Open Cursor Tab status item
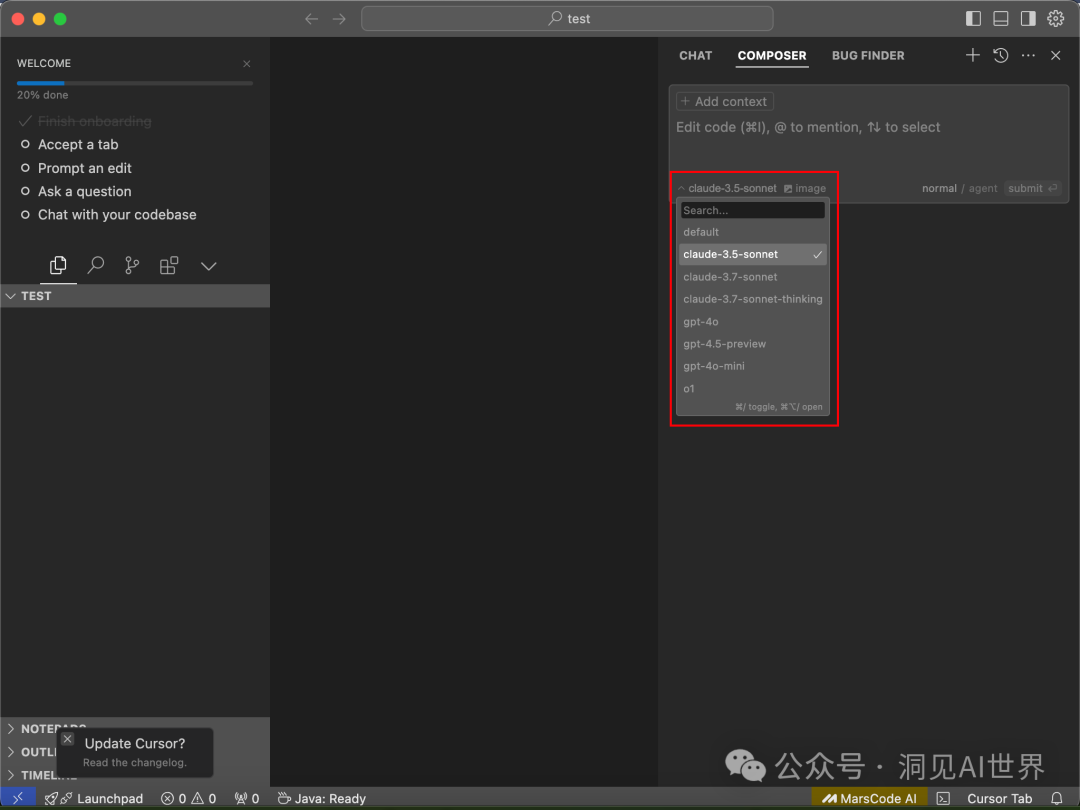Viewport: 1080px width, 810px height. [999, 798]
